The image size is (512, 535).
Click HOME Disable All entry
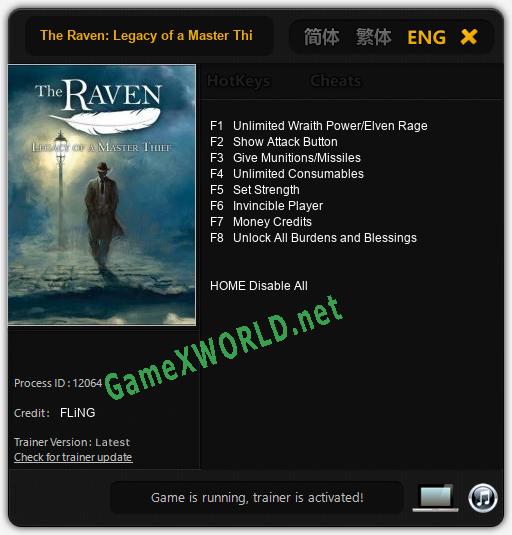[259, 286]
